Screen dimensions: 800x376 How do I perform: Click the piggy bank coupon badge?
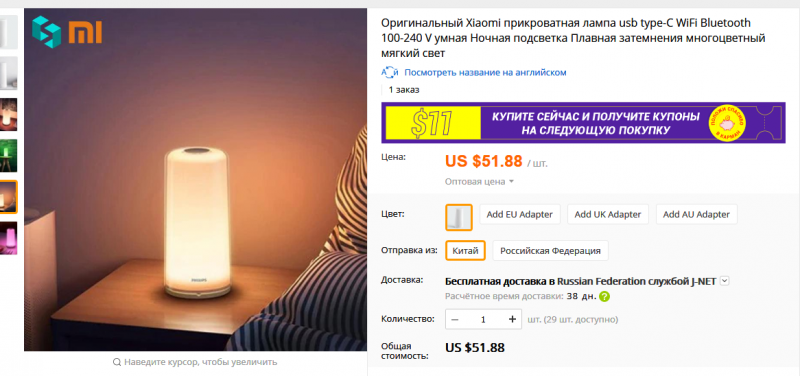(728, 123)
